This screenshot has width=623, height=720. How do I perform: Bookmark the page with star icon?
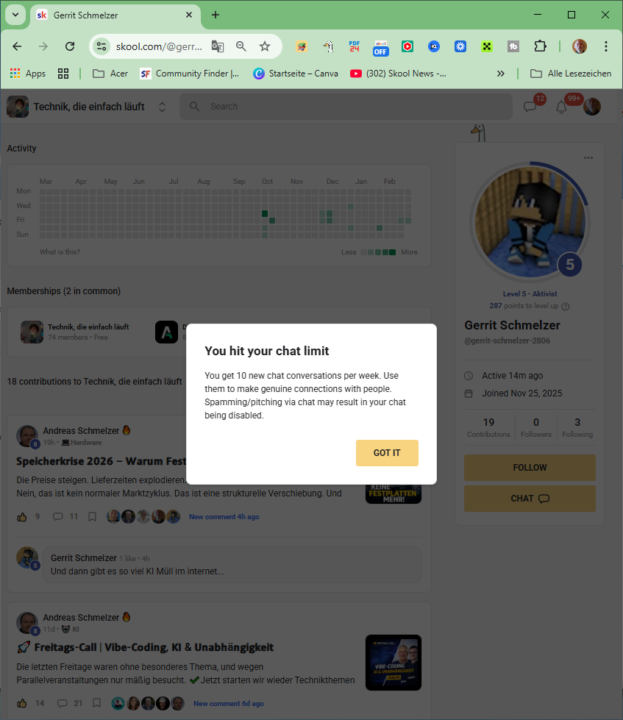click(265, 46)
